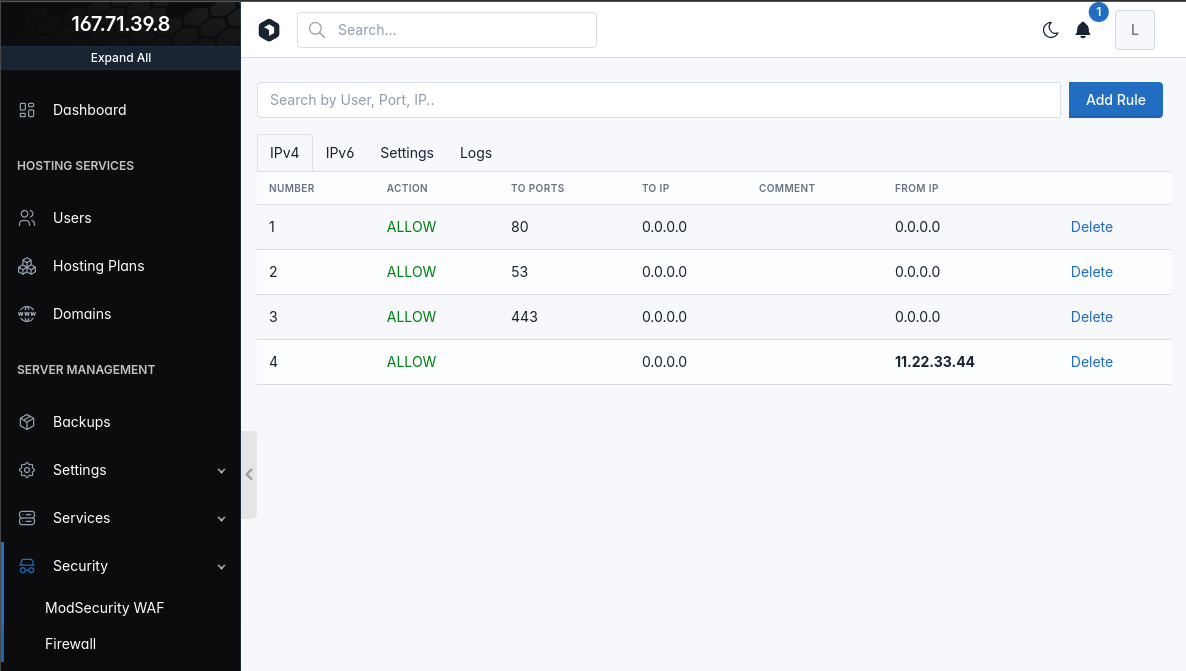The height and width of the screenshot is (671, 1186).
Task: Open Hosting Plans via its cubes icon
Action: coord(27,266)
